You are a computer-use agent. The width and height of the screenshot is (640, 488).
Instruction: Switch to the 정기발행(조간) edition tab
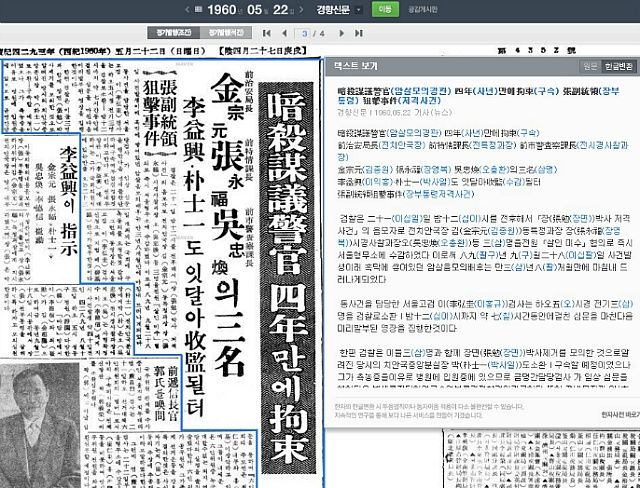tap(174, 33)
